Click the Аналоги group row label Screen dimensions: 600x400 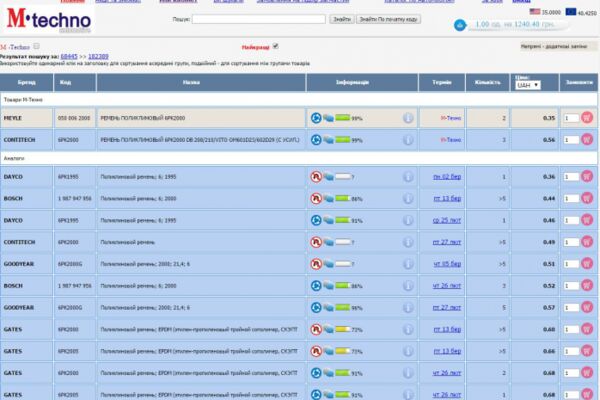click(14, 158)
